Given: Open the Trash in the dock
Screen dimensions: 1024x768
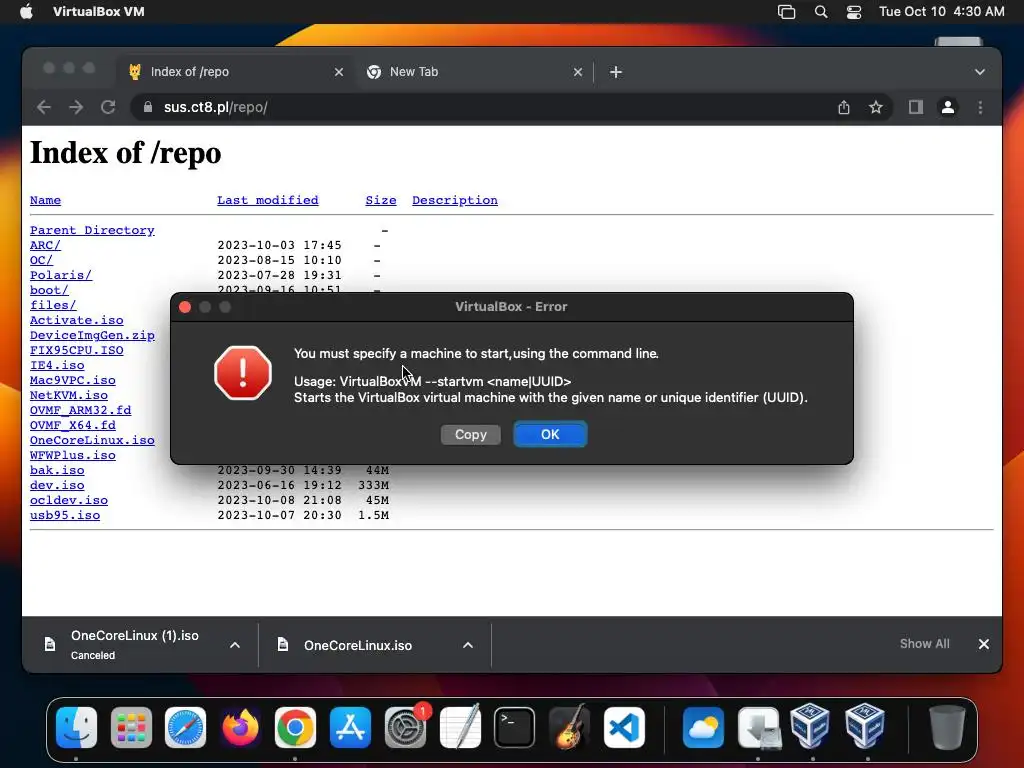Looking at the screenshot, I should point(946,727).
